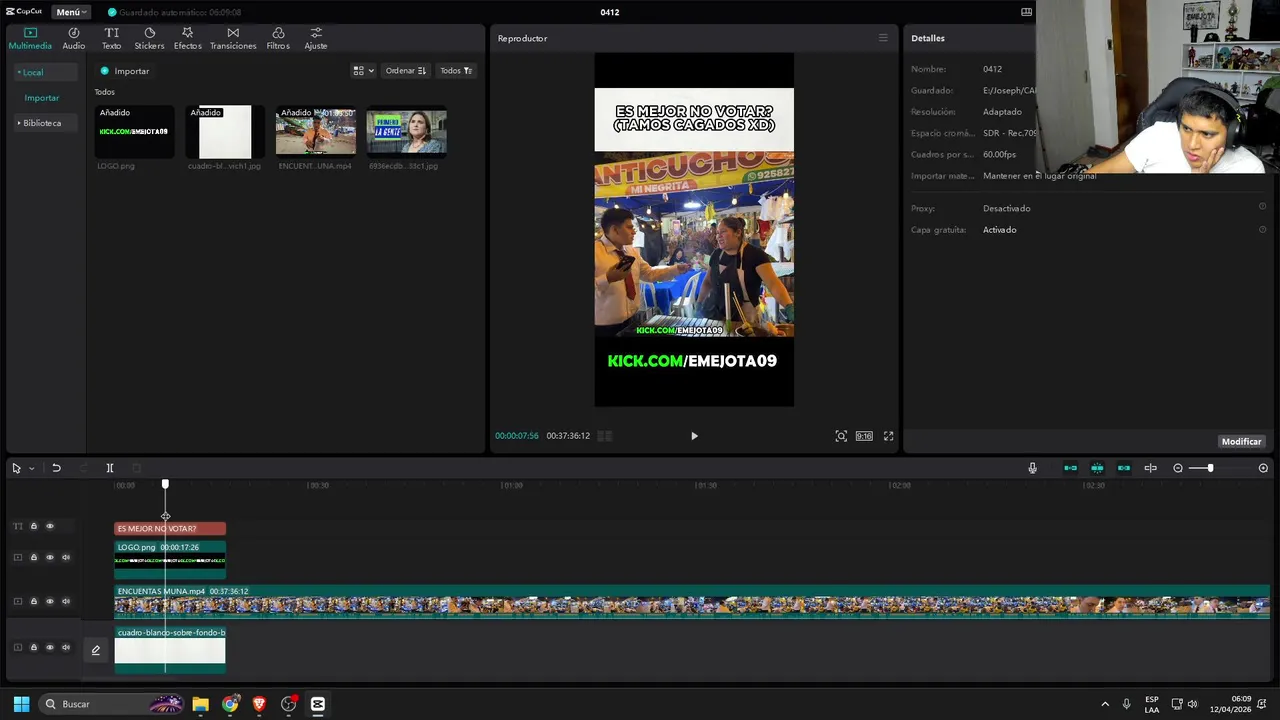The image size is (1280, 720).
Task: Select the LOGO.png timeline clip
Action: (170, 560)
